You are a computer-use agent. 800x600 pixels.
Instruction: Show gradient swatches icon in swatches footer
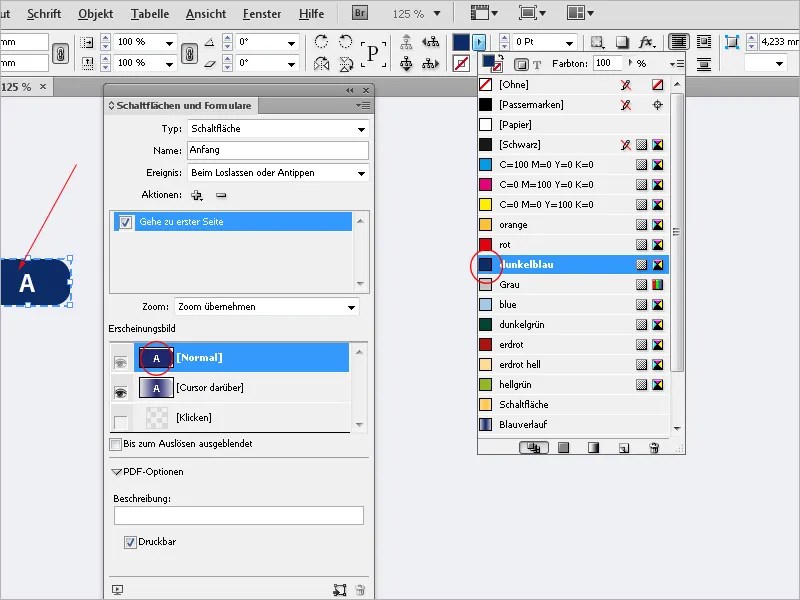coord(593,448)
